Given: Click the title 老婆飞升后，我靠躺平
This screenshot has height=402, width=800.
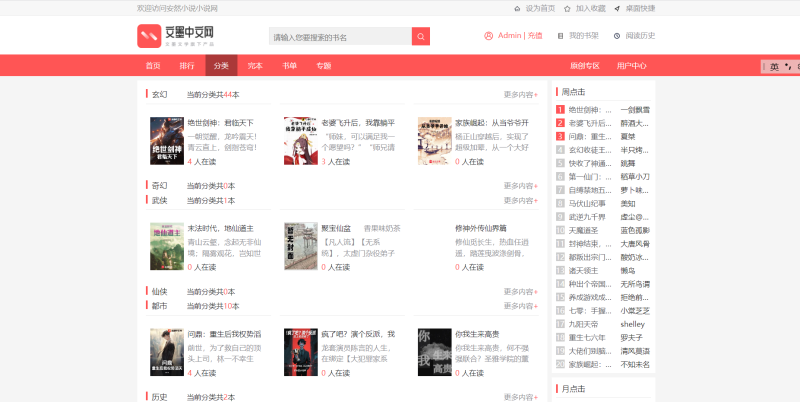Looking at the screenshot, I should pos(358,123).
